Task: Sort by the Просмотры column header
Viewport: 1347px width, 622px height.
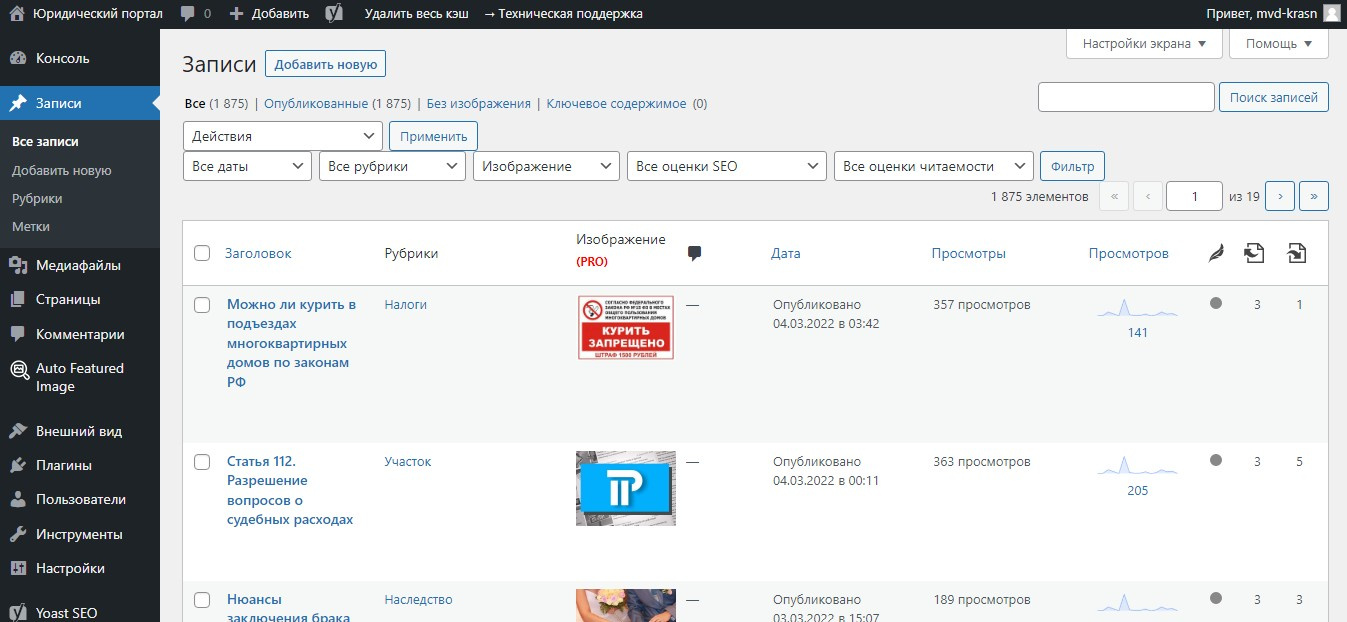Action: pos(968,253)
